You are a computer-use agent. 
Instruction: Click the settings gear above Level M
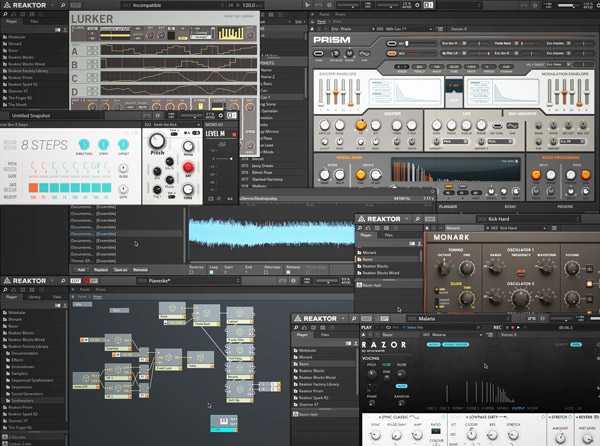point(220,116)
